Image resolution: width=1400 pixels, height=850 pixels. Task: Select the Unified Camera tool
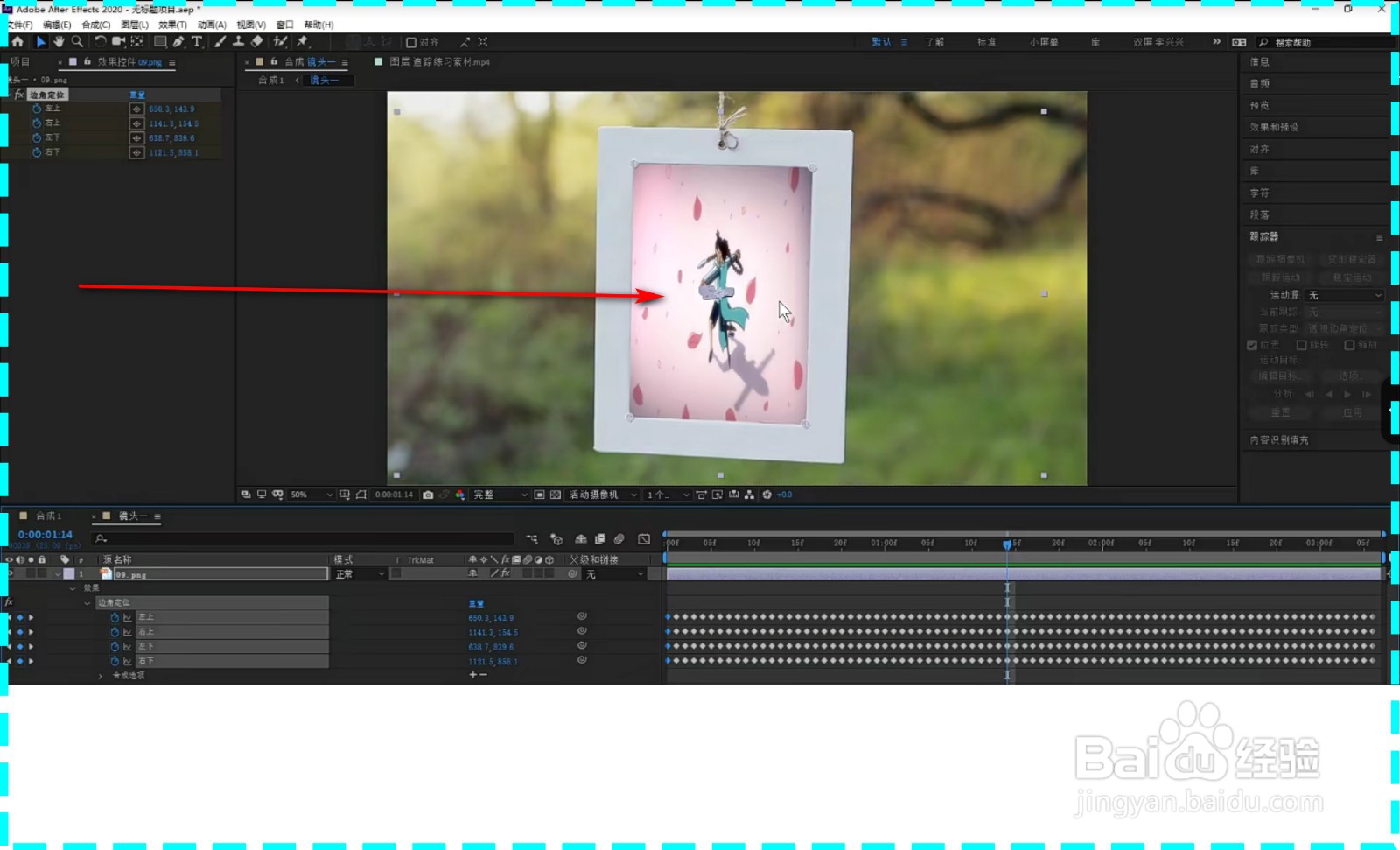click(x=118, y=41)
